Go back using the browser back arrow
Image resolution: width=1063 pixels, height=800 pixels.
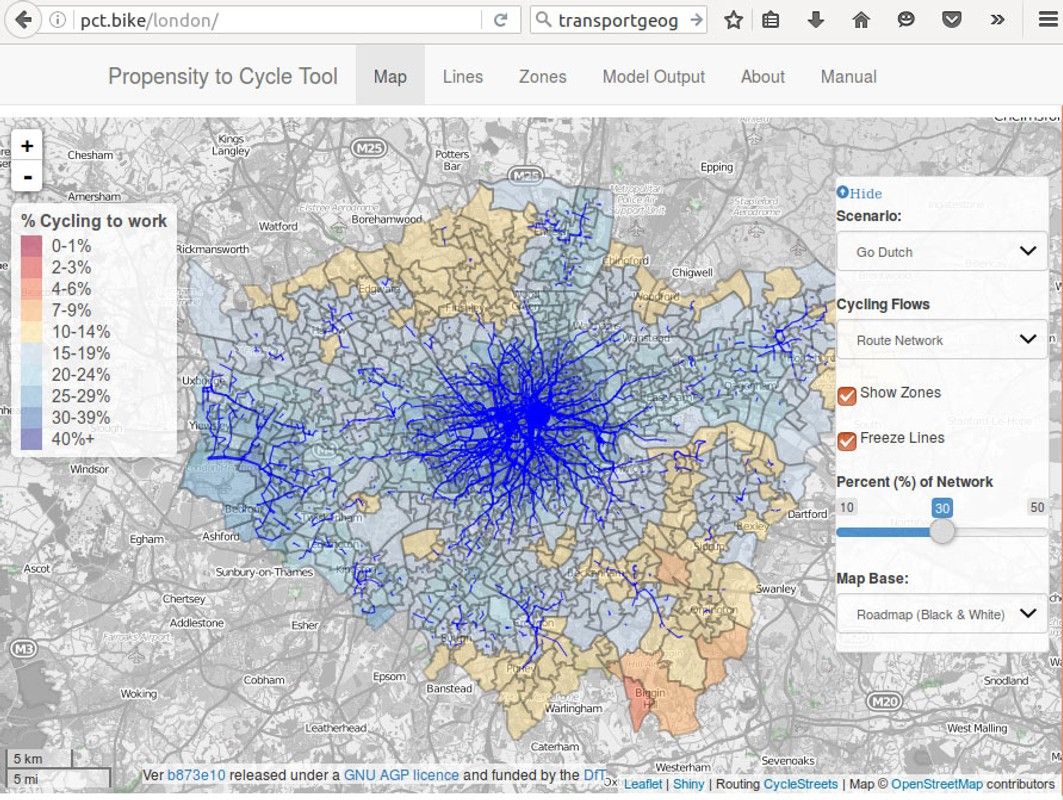(23, 20)
